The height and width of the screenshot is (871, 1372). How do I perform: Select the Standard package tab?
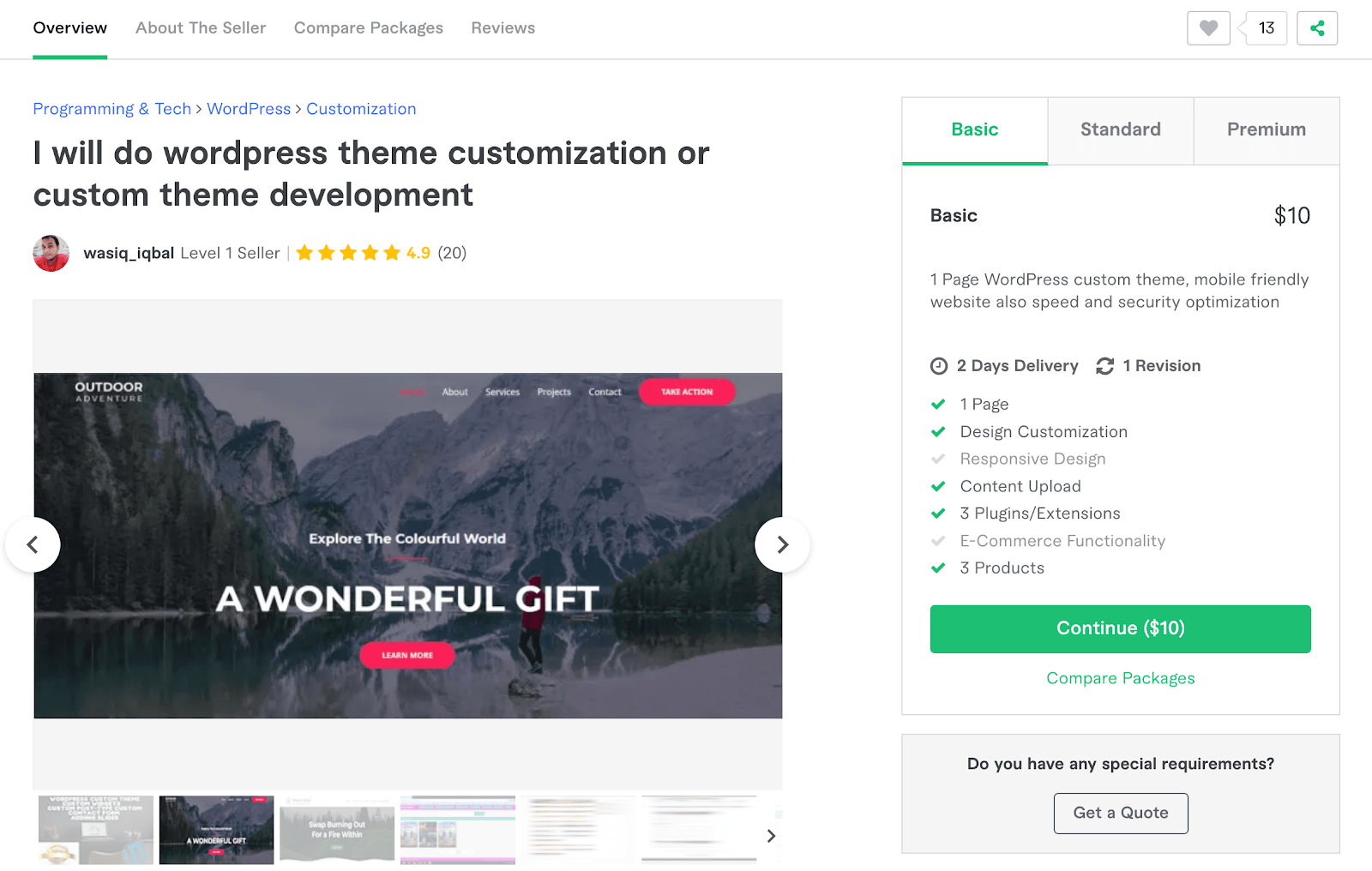click(1121, 129)
